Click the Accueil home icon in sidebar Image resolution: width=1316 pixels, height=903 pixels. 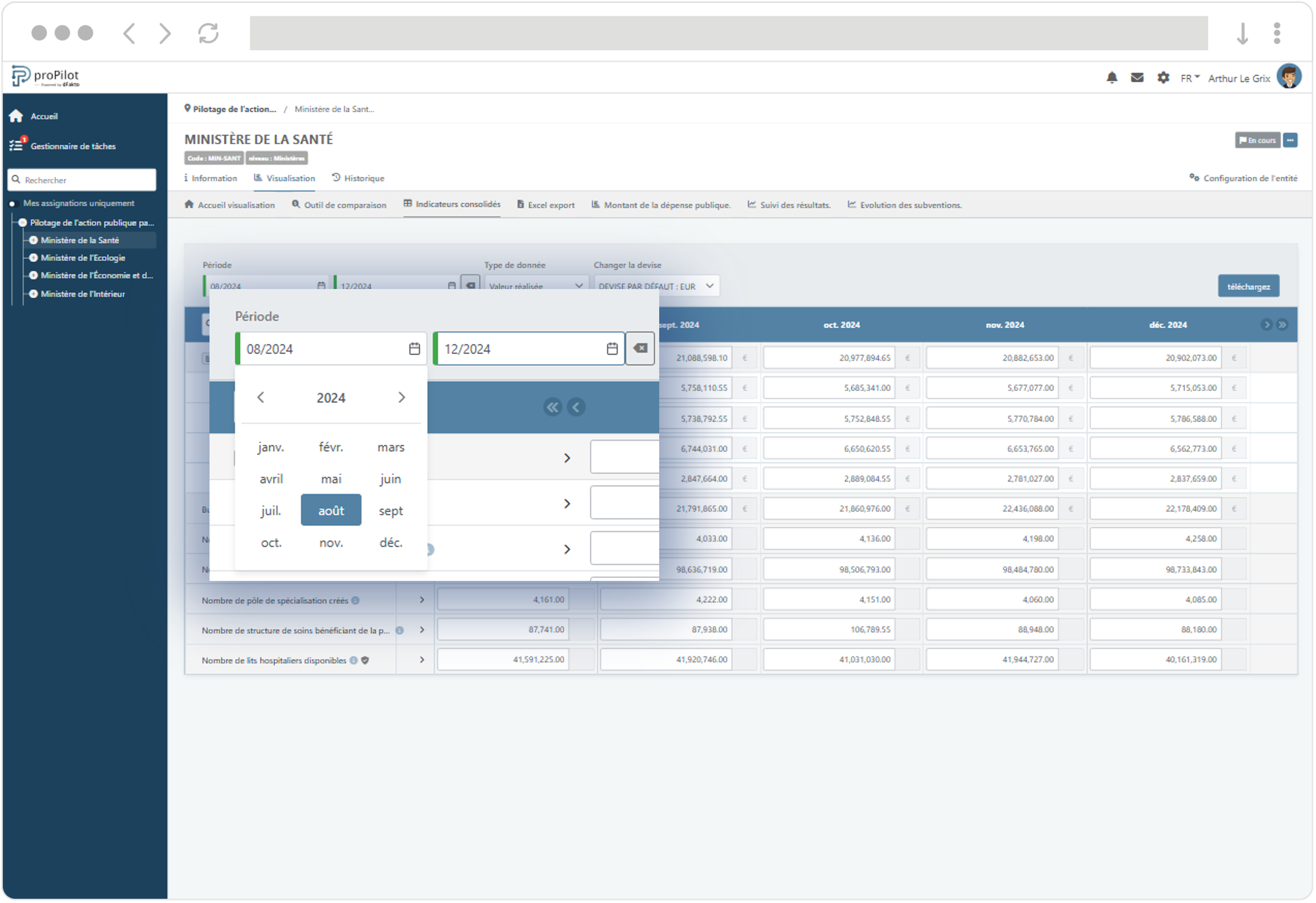click(16, 116)
